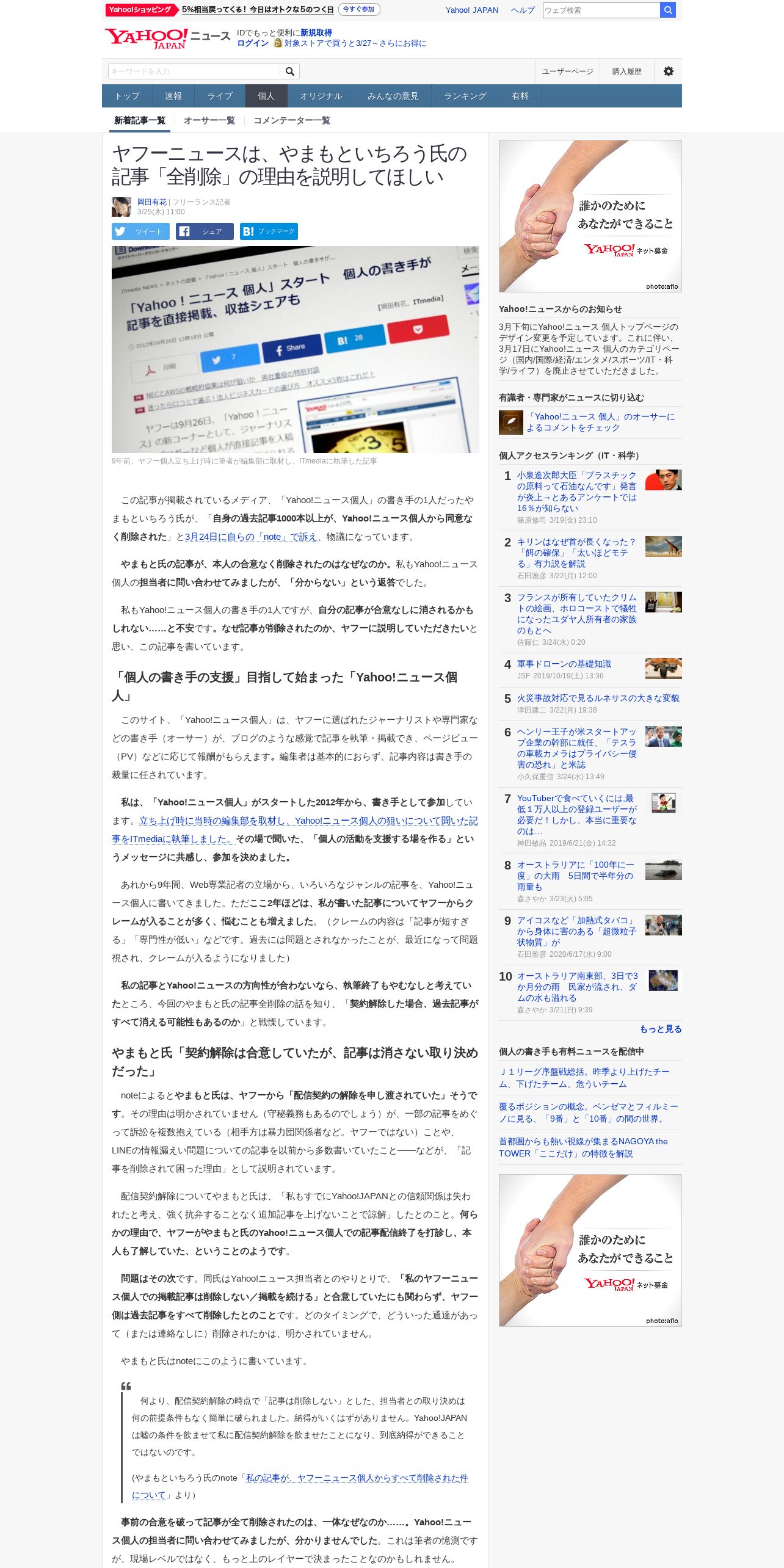Open the みんなの意見 tab

pos(393,96)
